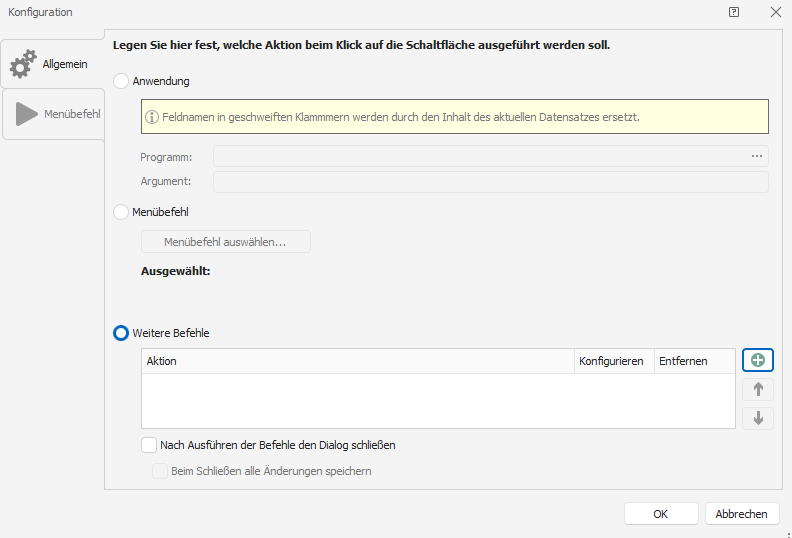
Task: Click the ellipsis browse icon for Programm
Action: tap(757, 156)
